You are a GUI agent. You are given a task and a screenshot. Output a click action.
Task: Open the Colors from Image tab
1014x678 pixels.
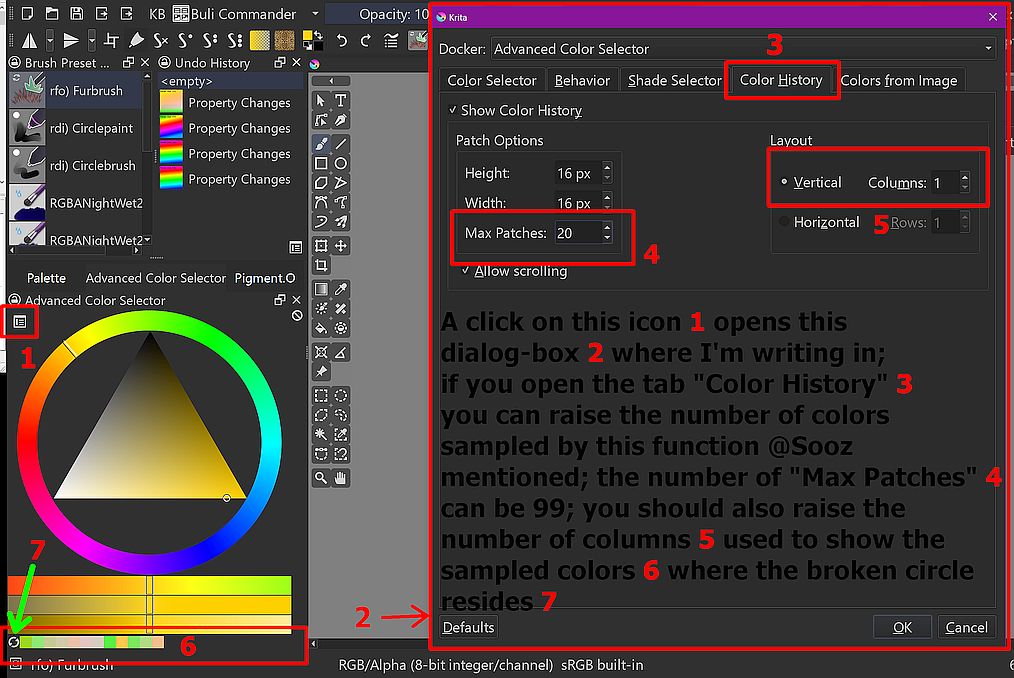click(x=898, y=81)
